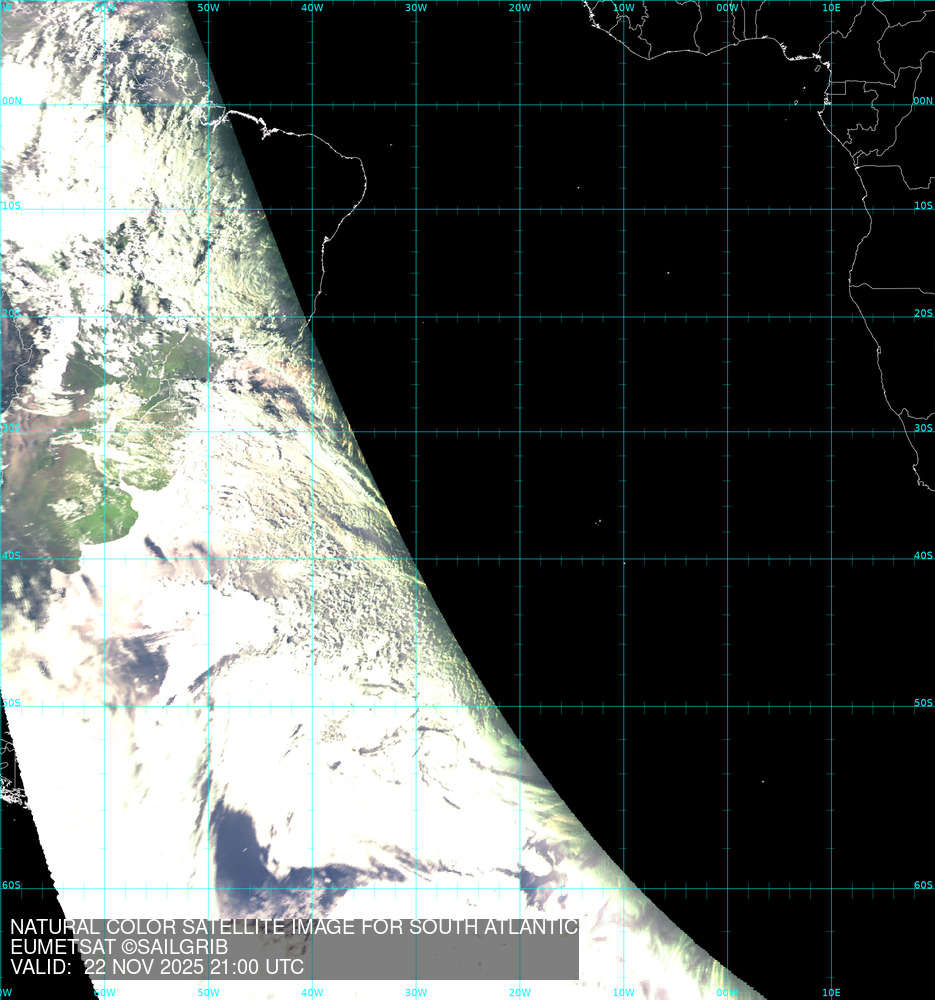Click the 20S latitude label on right edge
This screenshot has height=1000, width=935.
923,313
